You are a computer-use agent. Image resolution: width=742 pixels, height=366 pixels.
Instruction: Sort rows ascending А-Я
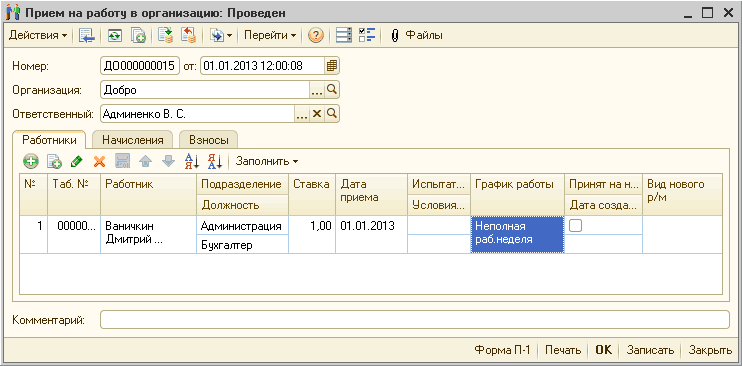192,161
